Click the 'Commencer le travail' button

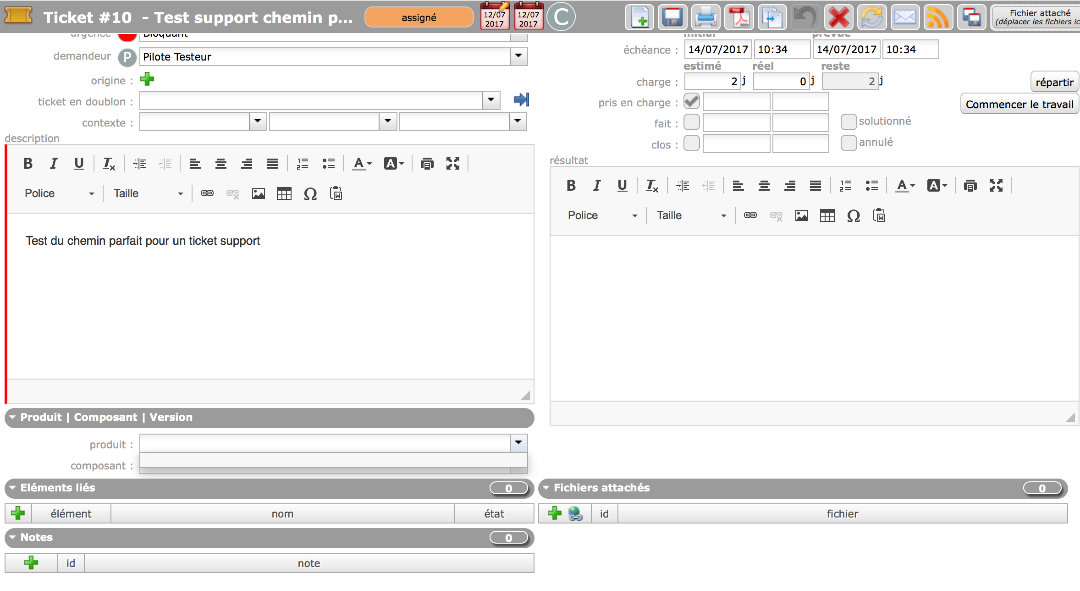1019,104
